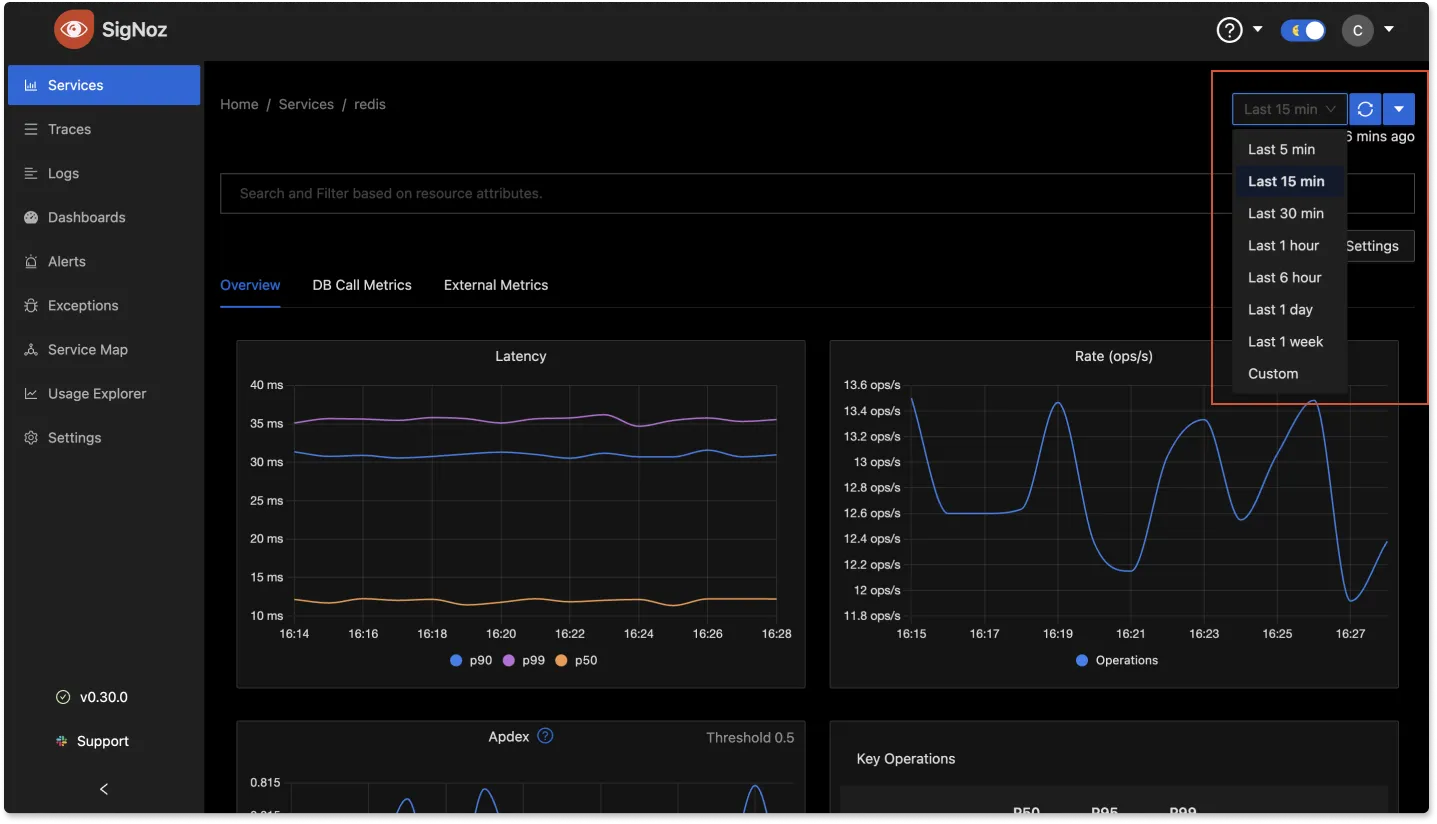1437x824 pixels.
Task: Open the Alerts sidebar label
Action: [x=67, y=261]
